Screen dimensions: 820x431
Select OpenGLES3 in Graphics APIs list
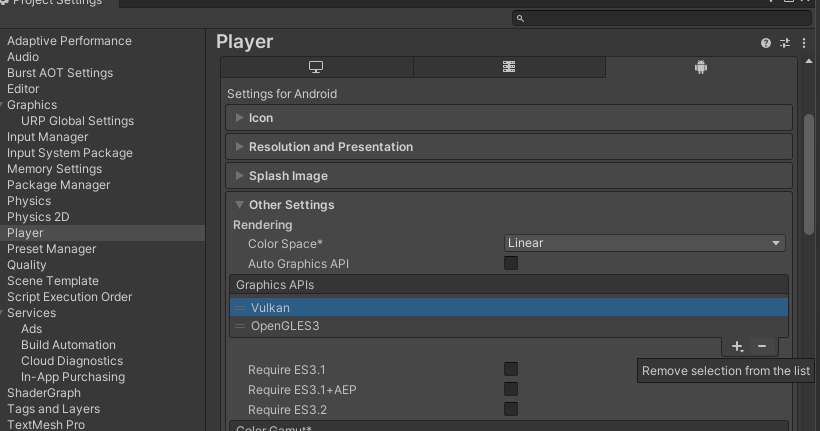click(509, 326)
